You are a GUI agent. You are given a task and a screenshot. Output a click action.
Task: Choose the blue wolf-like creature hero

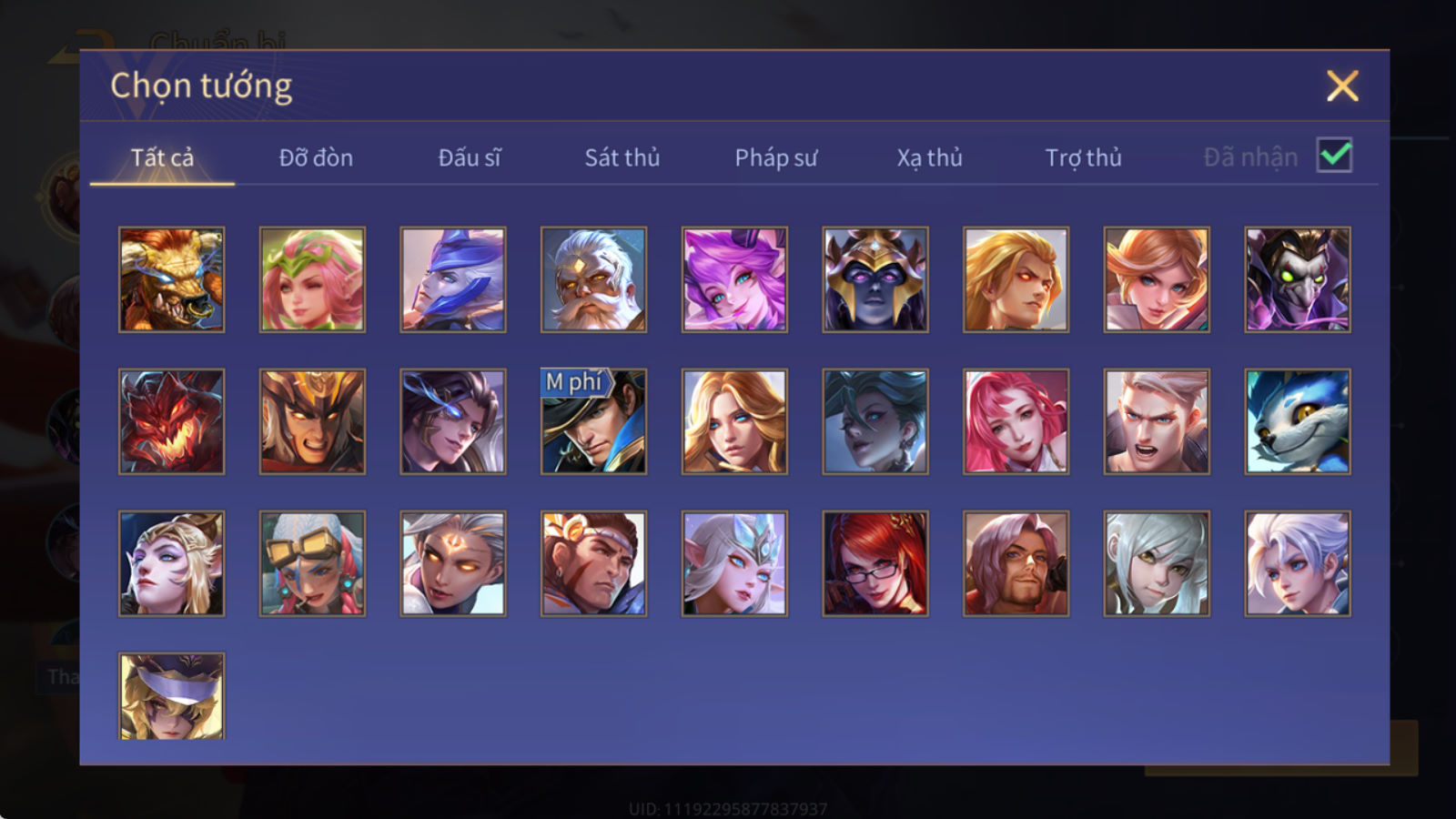pyautogui.click(x=1298, y=421)
